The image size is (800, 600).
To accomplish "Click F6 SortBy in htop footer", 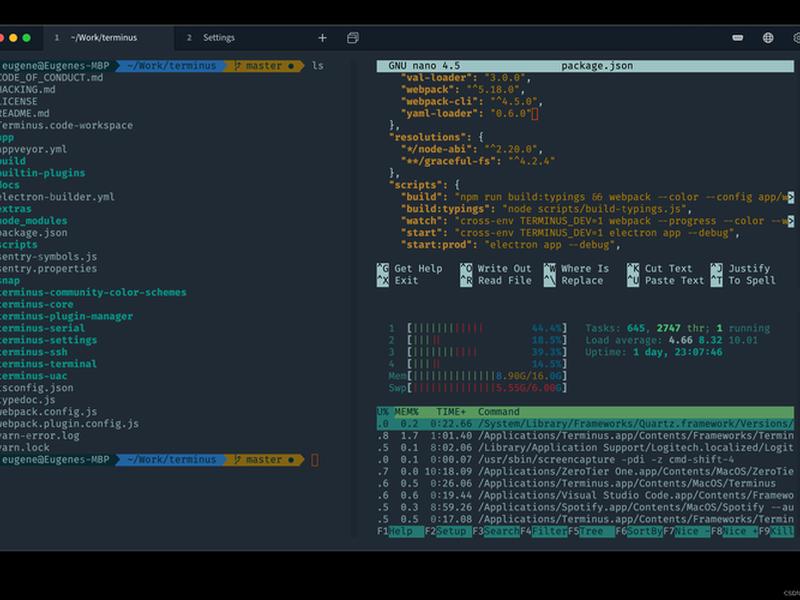I will tap(639, 531).
